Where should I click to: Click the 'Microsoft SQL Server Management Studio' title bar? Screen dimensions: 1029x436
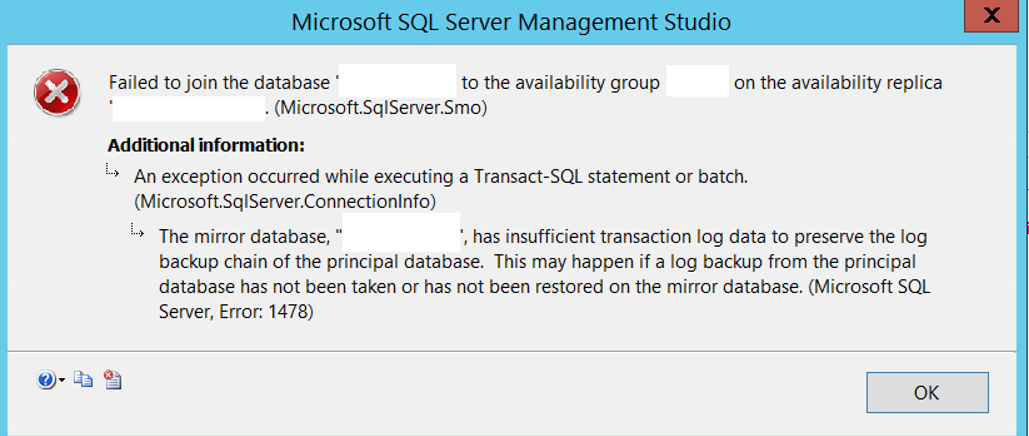point(511,22)
